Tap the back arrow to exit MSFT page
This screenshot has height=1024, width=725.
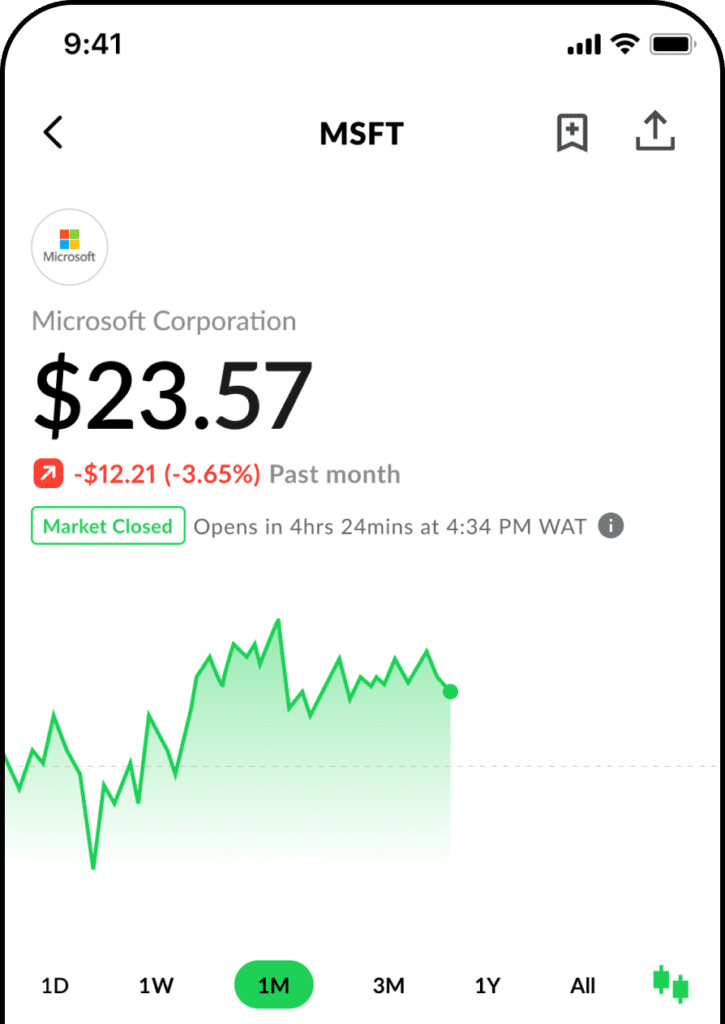pos(52,132)
